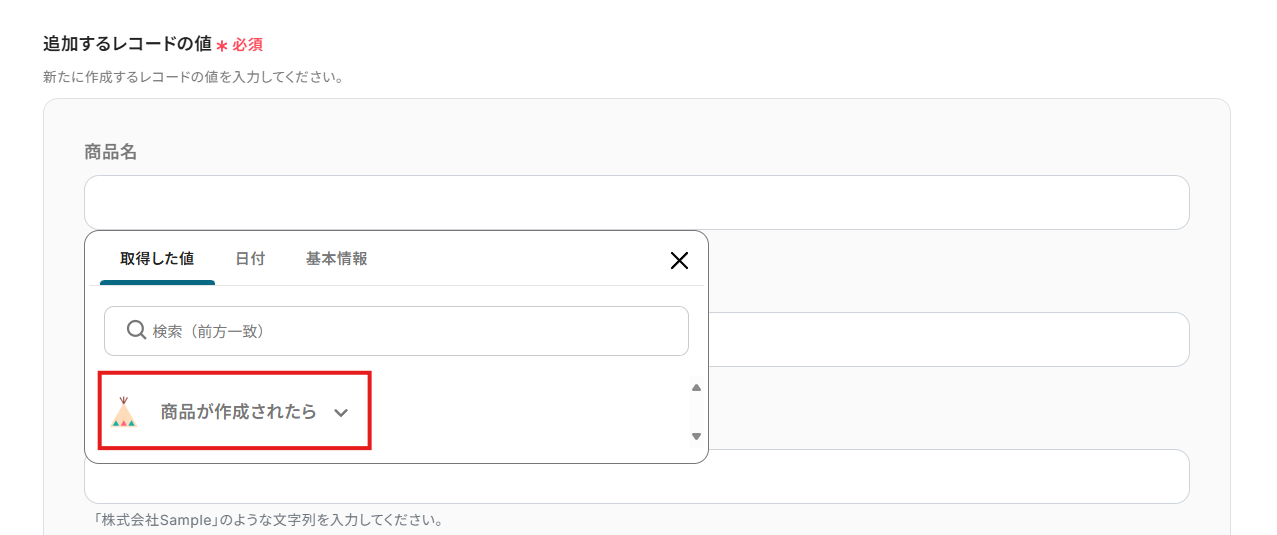Image resolution: width=1277 pixels, height=535 pixels.
Task: Click the 追加するレコードの値 section heading
Action: click(127, 44)
